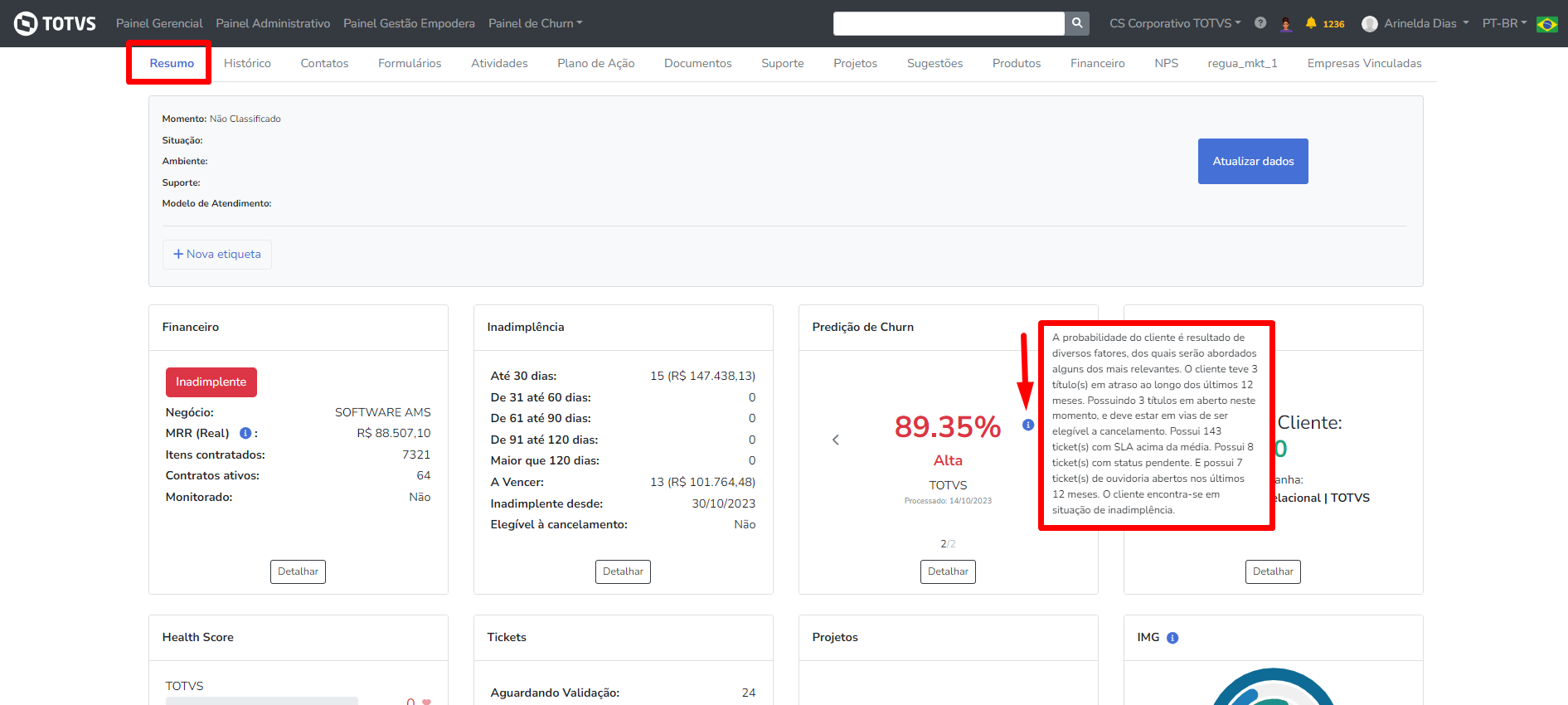Switch to the Histórico tab
Viewport: 1568px width, 705px height.
coord(247,63)
